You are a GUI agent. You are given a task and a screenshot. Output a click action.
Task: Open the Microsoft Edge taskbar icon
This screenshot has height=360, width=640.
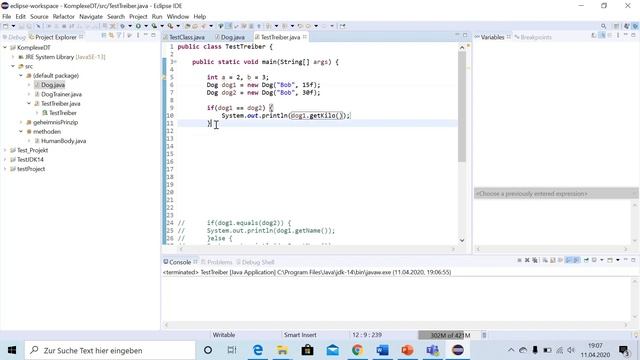pos(258,350)
